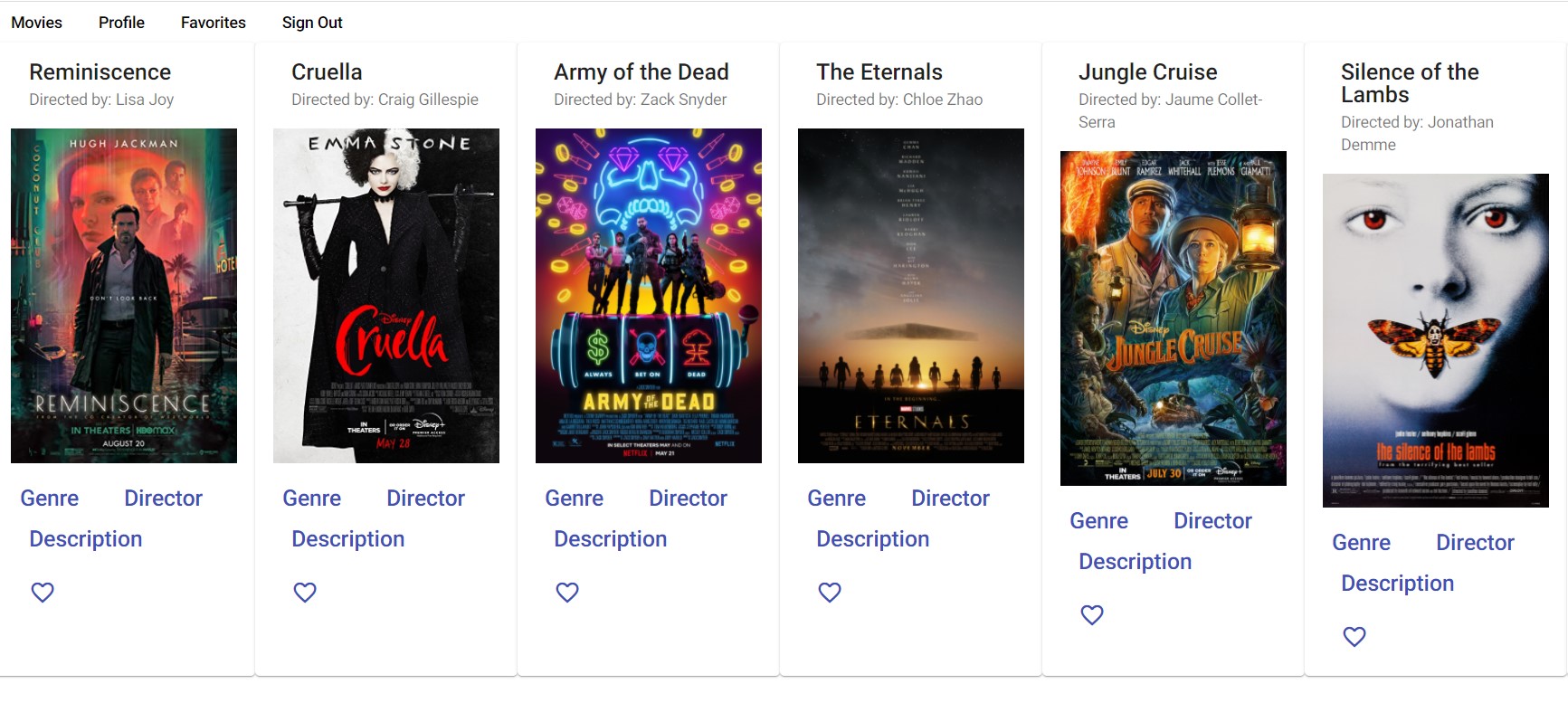Open the Profile page
1568x703 pixels.
pyautogui.click(x=120, y=22)
